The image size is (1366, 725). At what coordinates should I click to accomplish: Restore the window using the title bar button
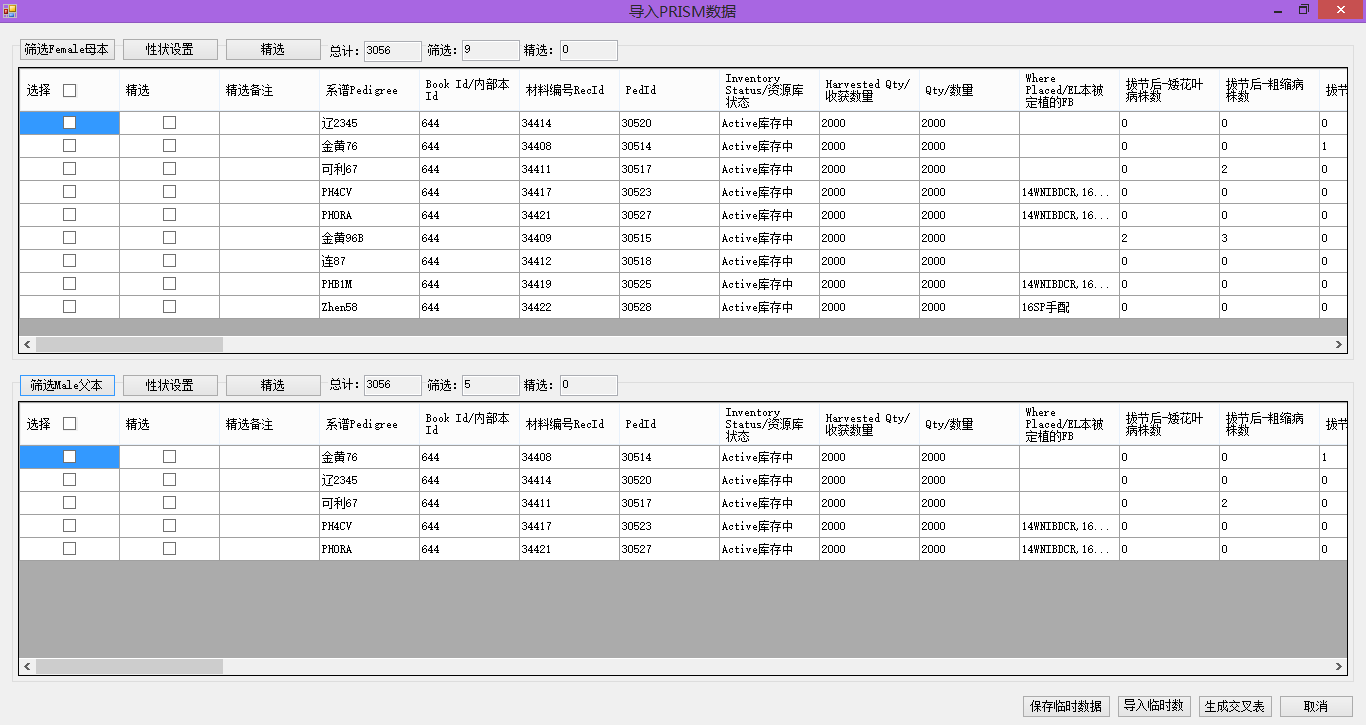pyautogui.click(x=1304, y=10)
